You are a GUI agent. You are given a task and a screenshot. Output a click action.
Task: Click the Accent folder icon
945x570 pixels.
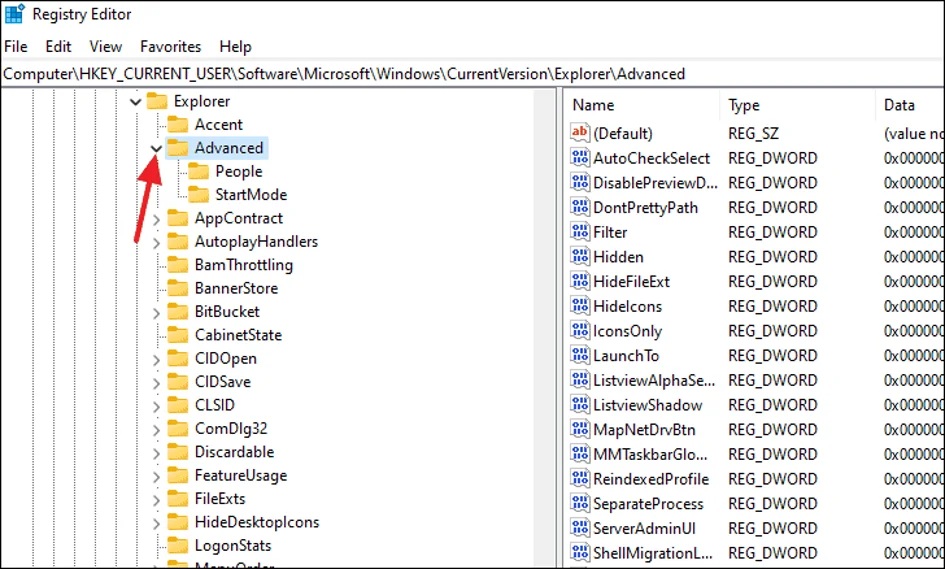[x=178, y=124]
